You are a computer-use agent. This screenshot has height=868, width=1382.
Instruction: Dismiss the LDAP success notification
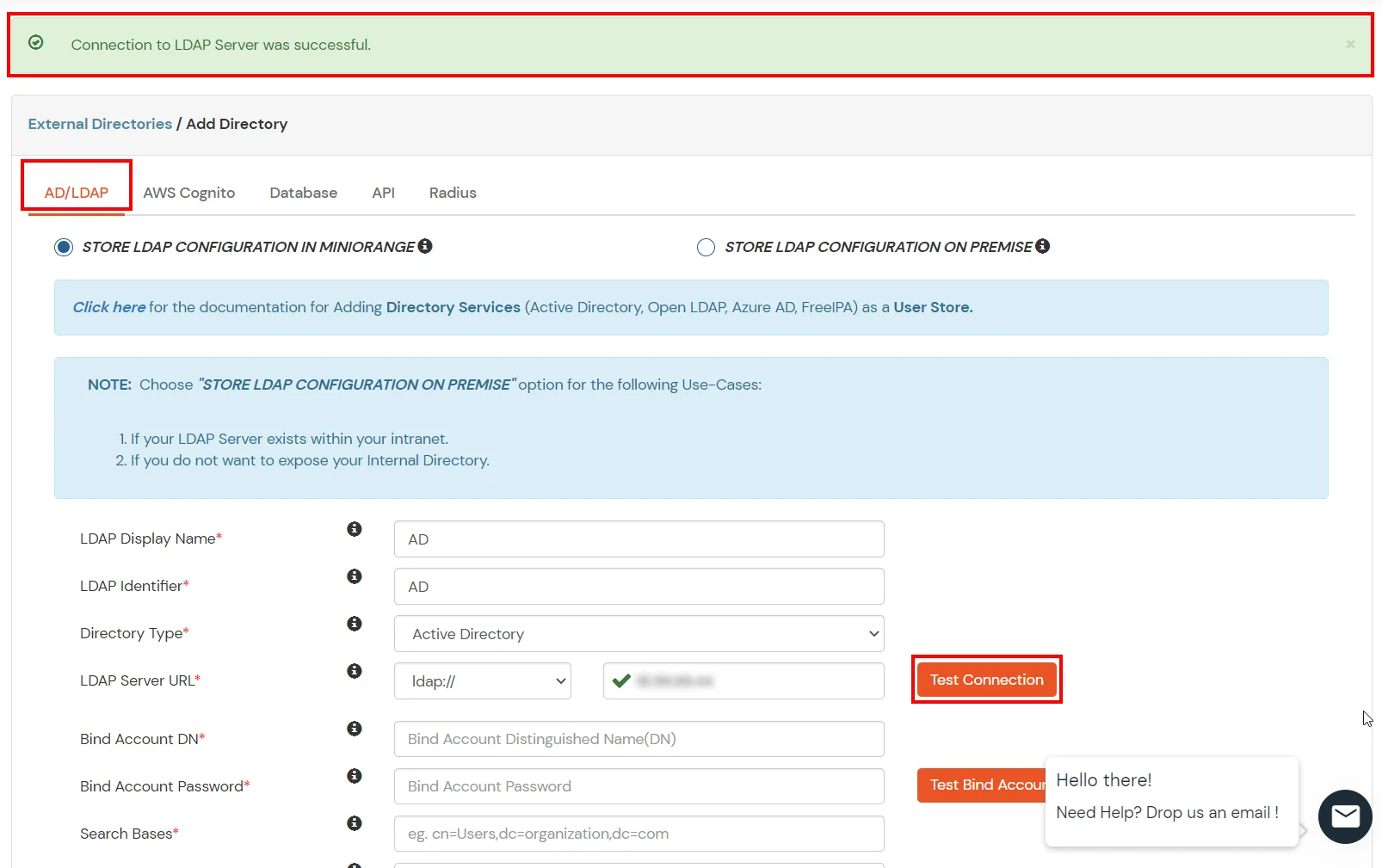pos(1350,44)
